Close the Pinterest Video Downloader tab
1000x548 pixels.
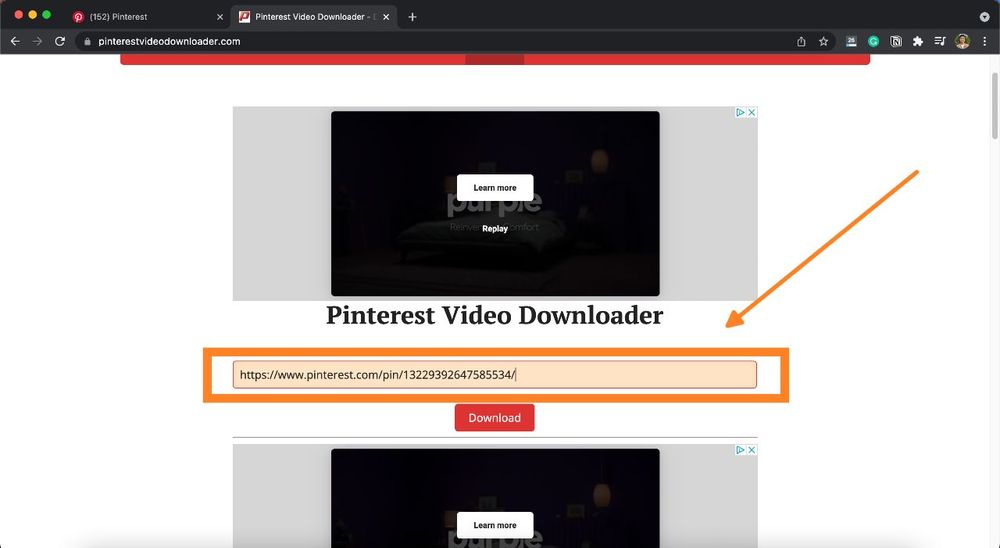click(x=386, y=17)
